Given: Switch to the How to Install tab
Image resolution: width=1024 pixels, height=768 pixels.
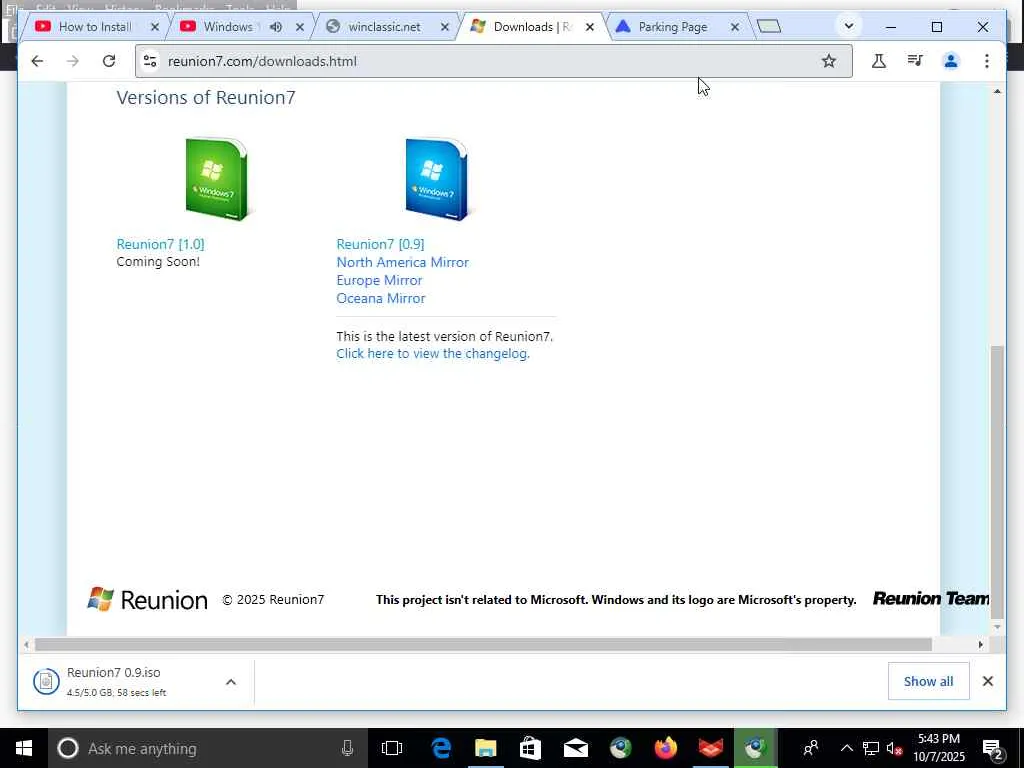Looking at the screenshot, I should [x=94, y=27].
